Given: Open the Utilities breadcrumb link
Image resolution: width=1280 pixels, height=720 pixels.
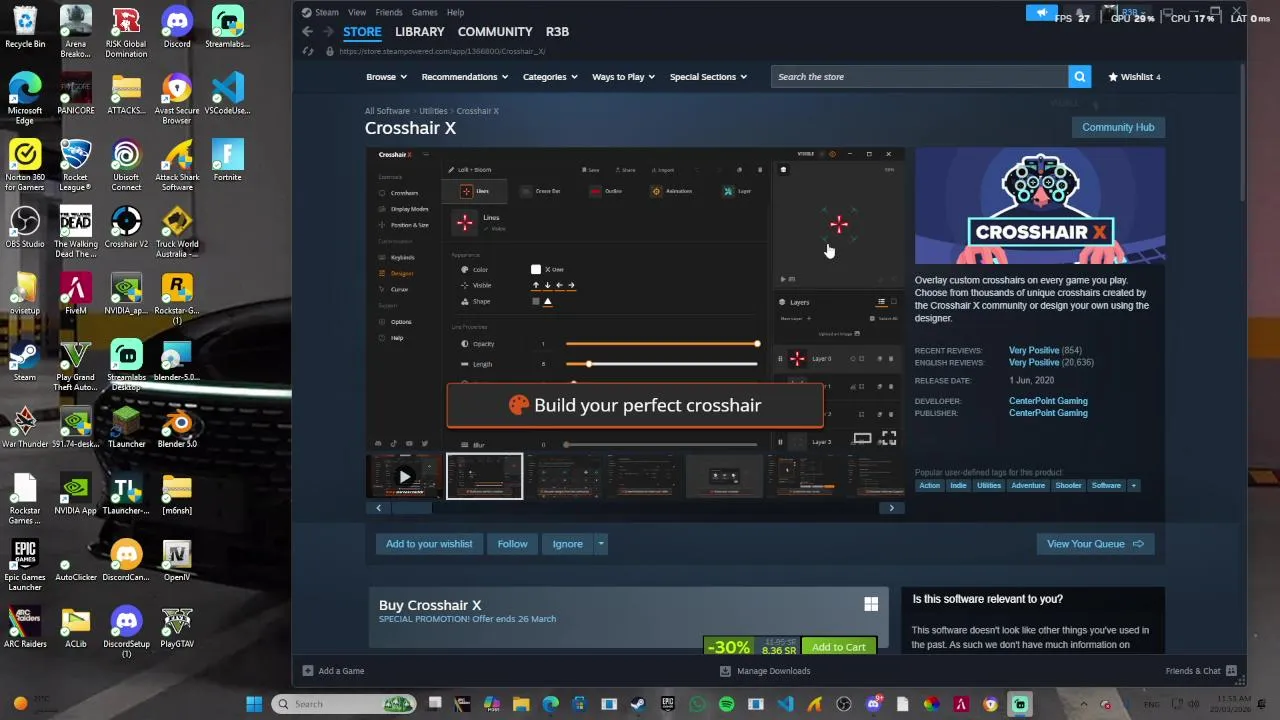Looking at the screenshot, I should pos(433,111).
